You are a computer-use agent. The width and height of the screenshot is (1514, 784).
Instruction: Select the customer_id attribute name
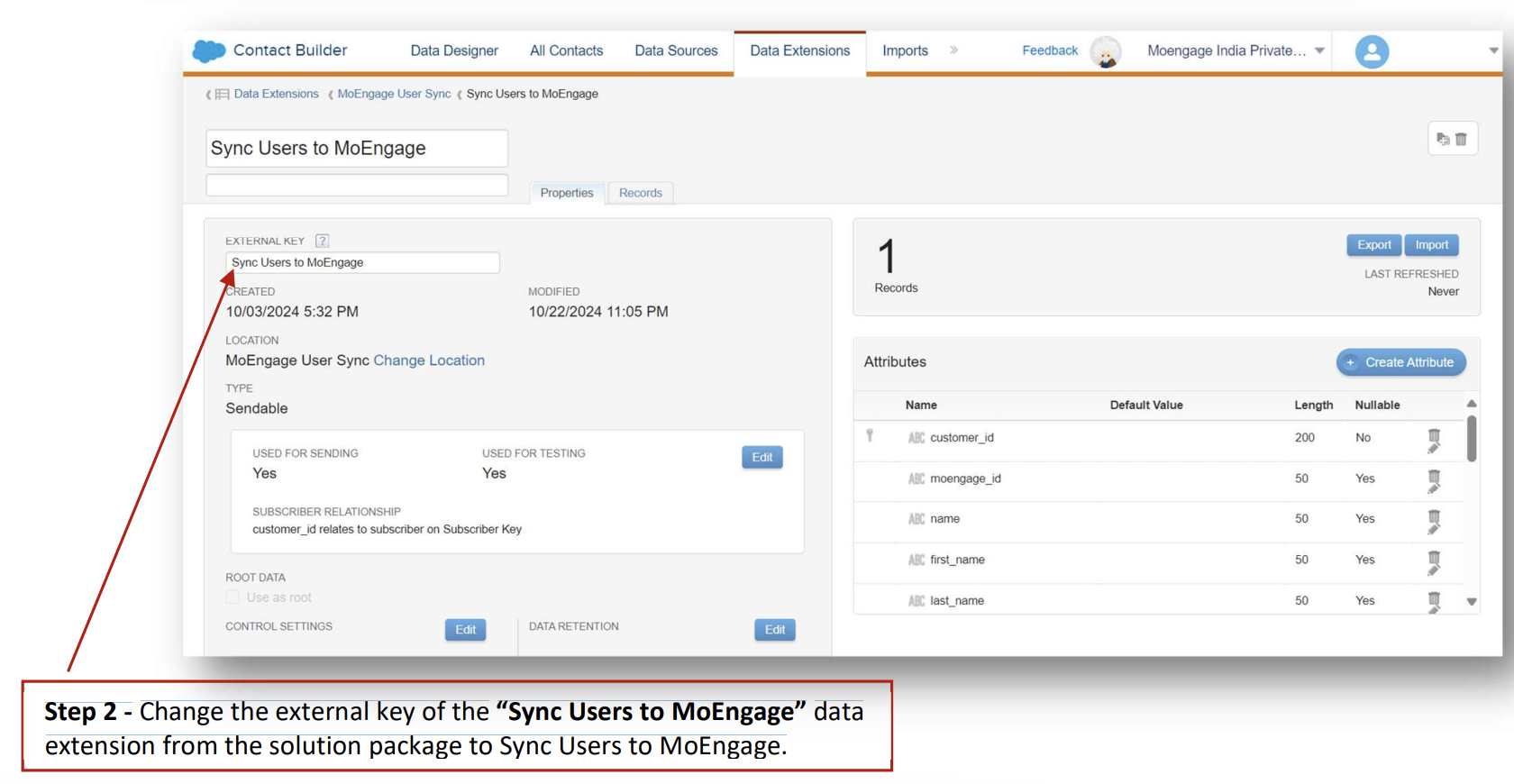(x=962, y=438)
